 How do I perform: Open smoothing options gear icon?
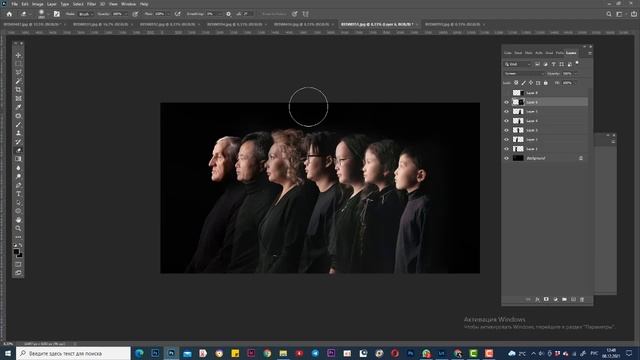[x=229, y=14]
